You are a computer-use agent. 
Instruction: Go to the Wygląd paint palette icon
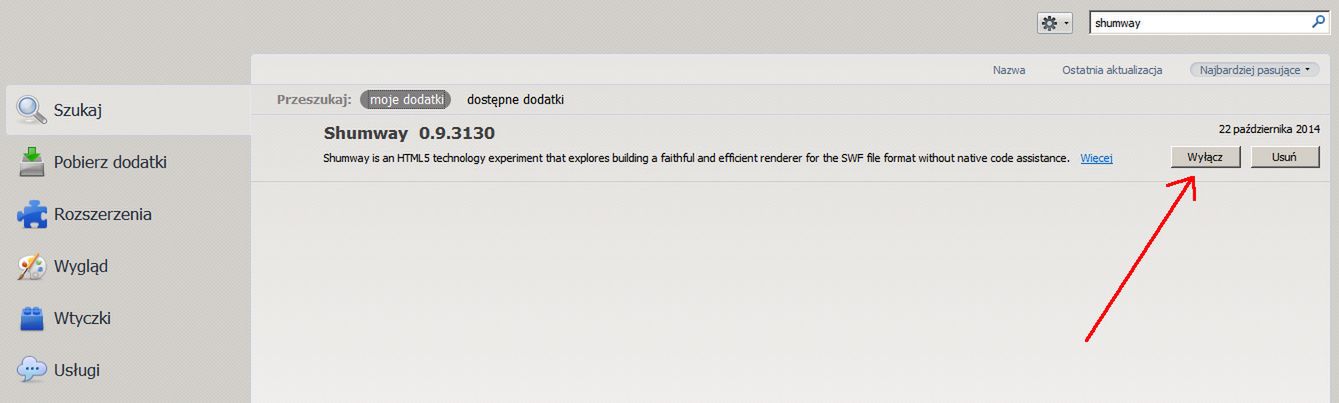pyautogui.click(x=33, y=266)
